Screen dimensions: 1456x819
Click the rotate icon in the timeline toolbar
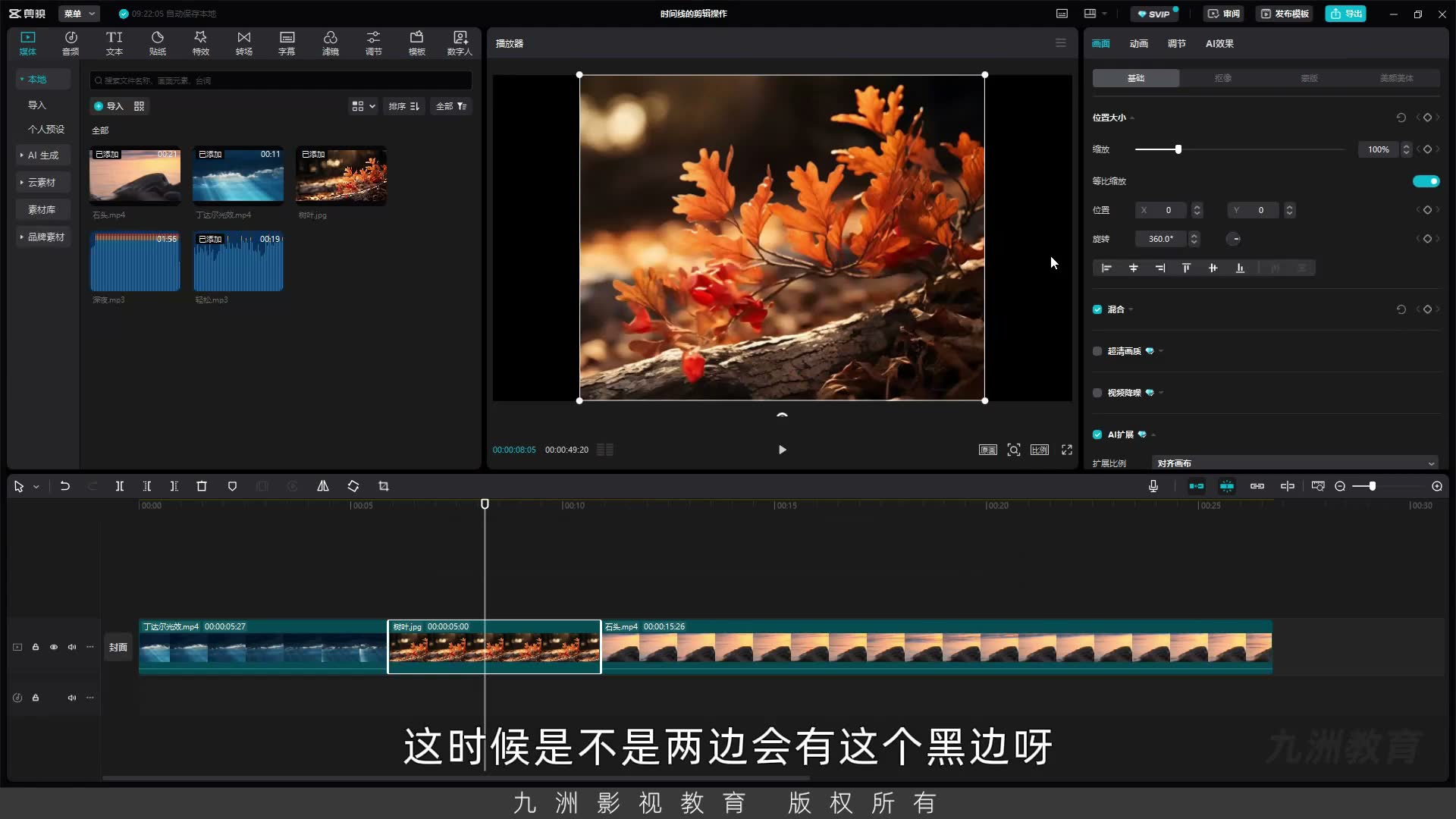353,486
